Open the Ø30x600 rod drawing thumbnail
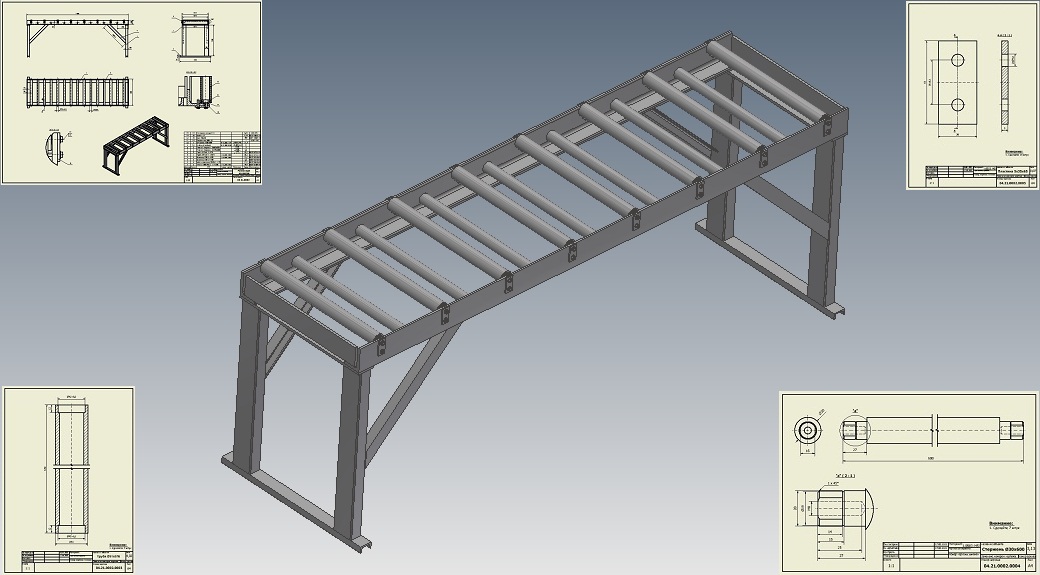The height and width of the screenshot is (575, 1040). coord(909,483)
